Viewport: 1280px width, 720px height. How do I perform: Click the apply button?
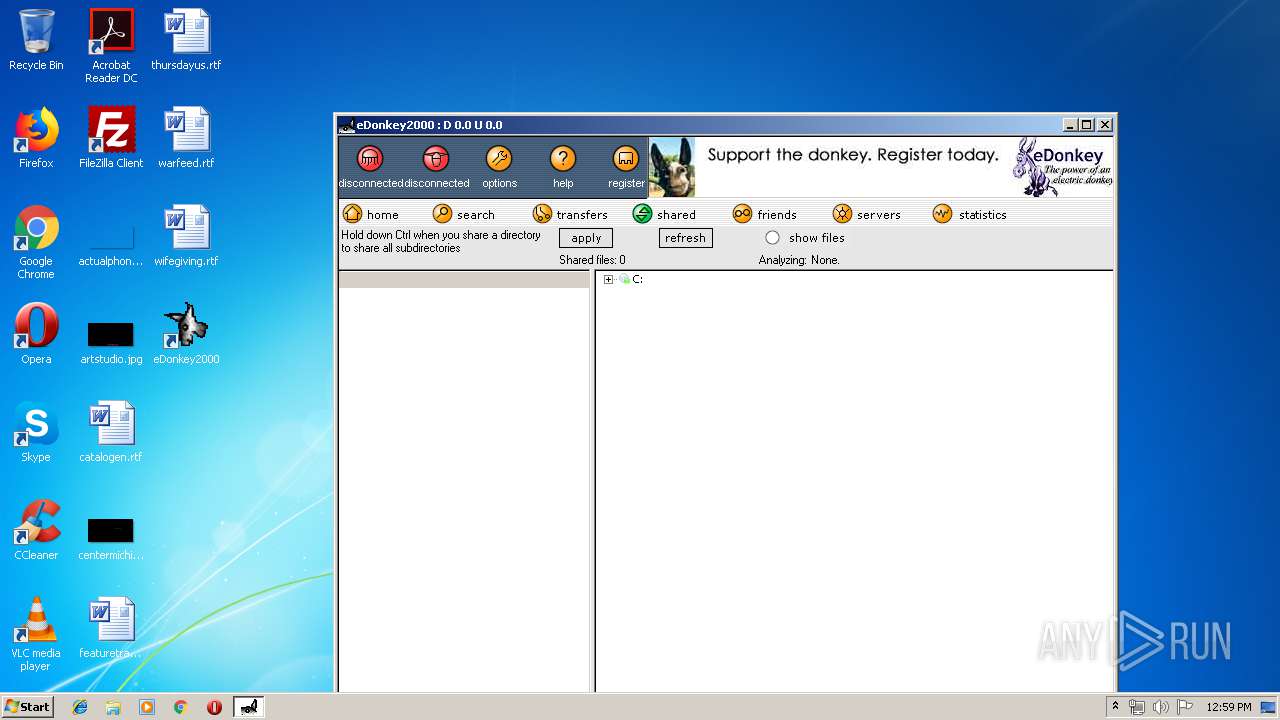(586, 238)
